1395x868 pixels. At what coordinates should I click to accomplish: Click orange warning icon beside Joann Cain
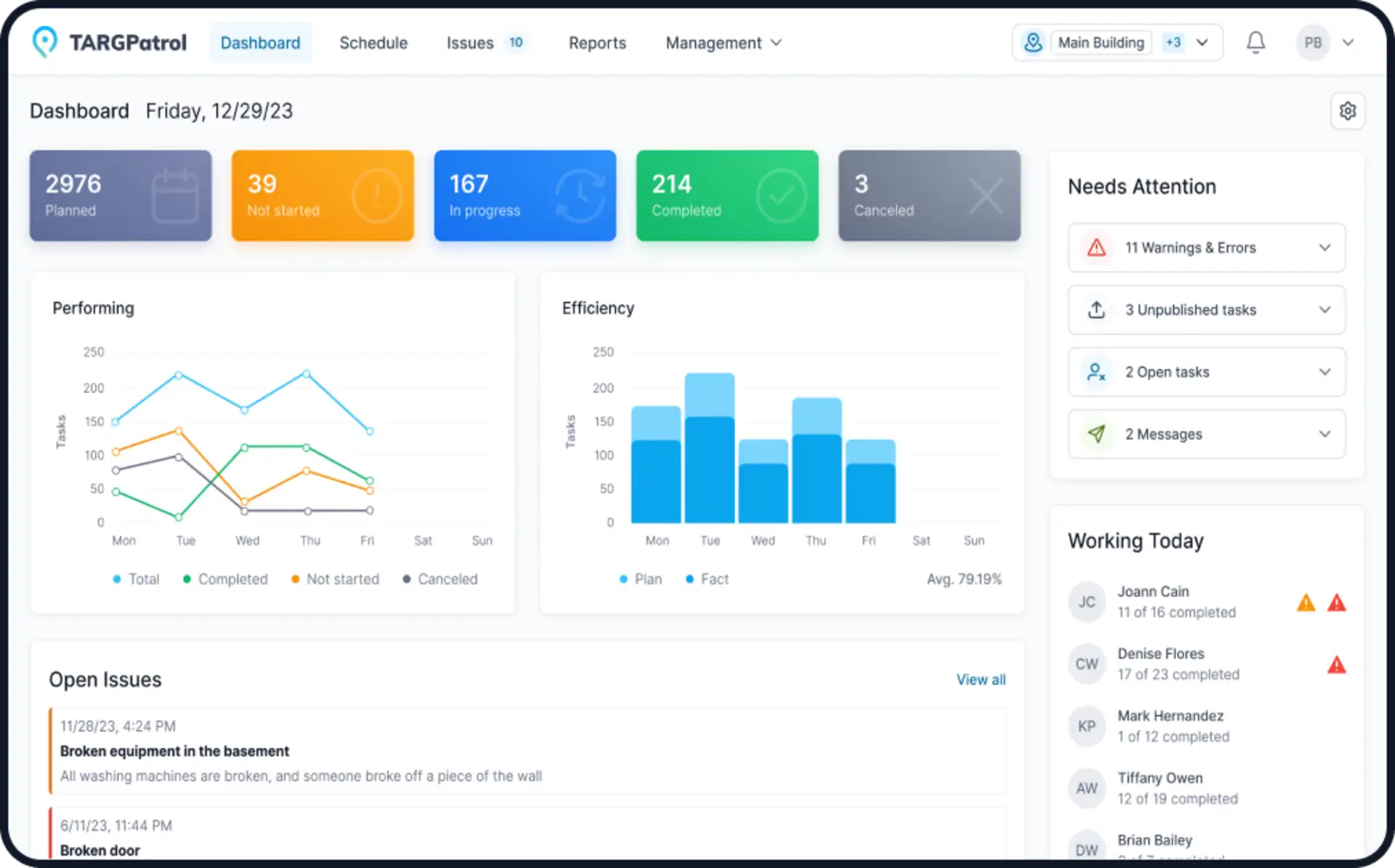pos(1306,603)
